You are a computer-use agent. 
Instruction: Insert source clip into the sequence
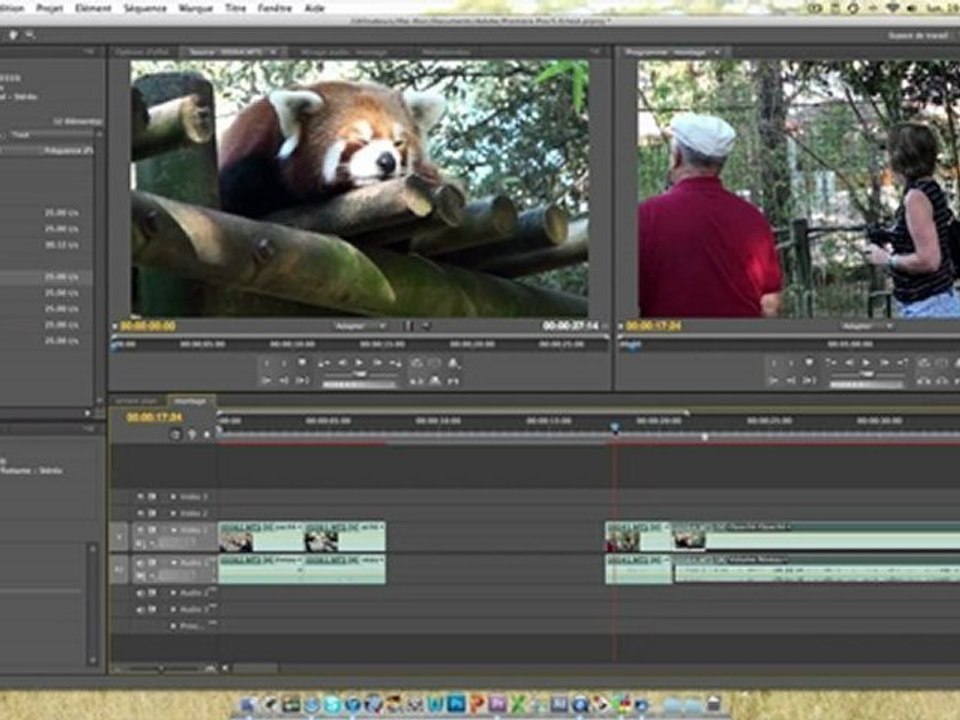pyautogui.click(x=416, y=381)
